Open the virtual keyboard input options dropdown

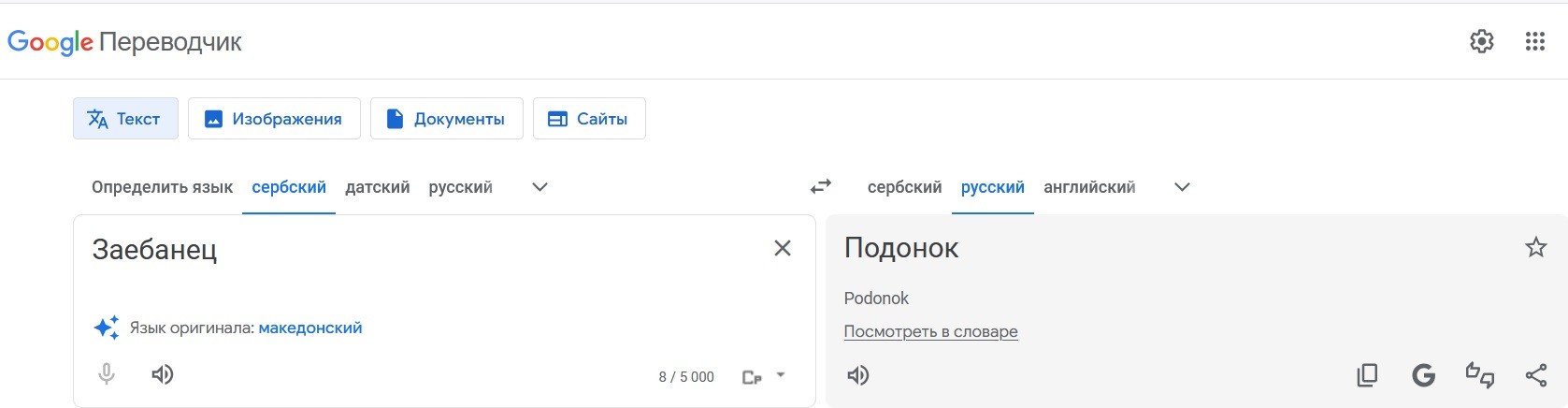coord(781,375)
